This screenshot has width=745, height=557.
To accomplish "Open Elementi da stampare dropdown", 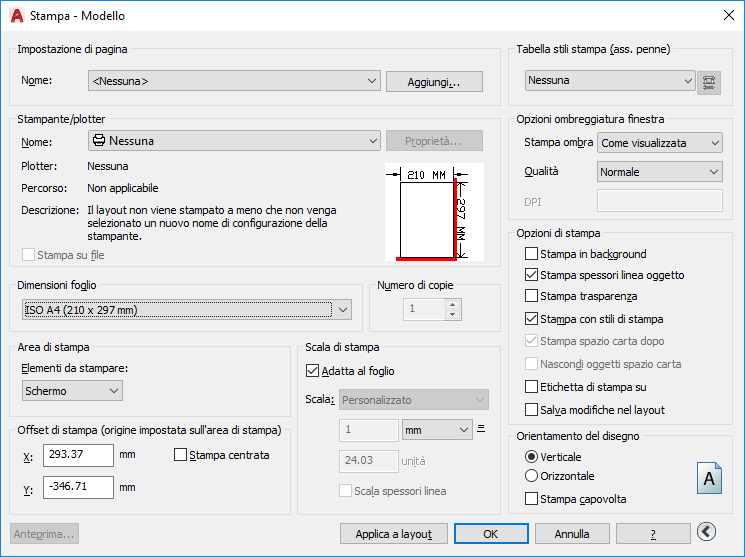I will [72, 391].
